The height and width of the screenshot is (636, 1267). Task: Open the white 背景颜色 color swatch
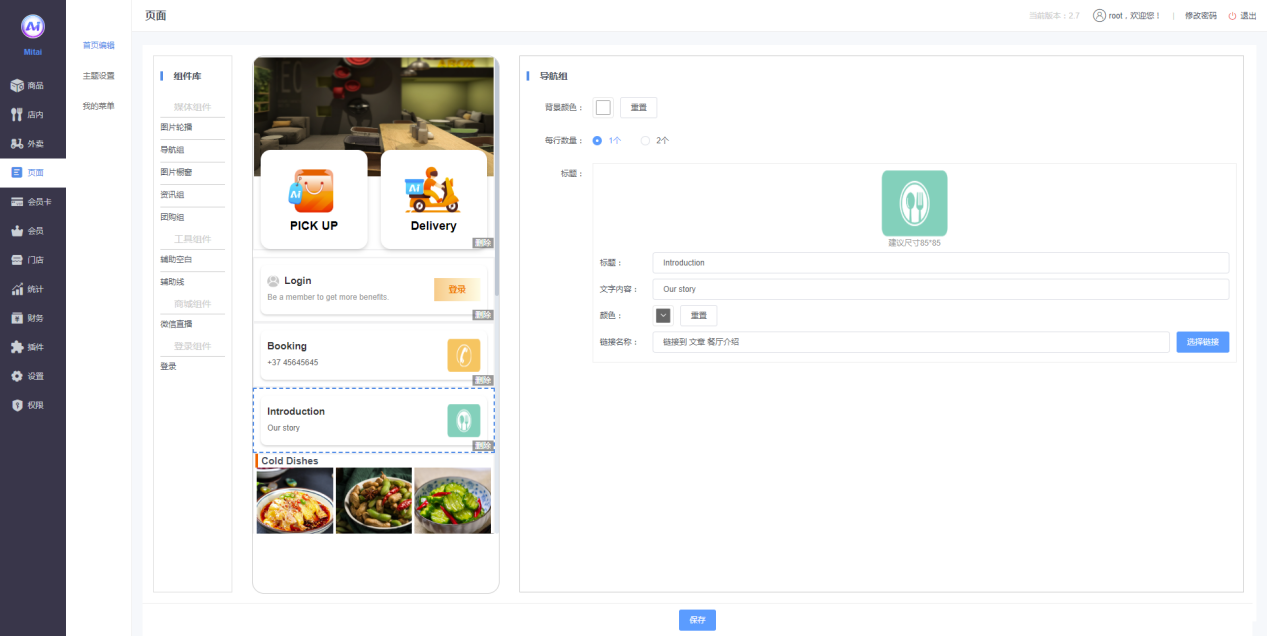(603, 108)
